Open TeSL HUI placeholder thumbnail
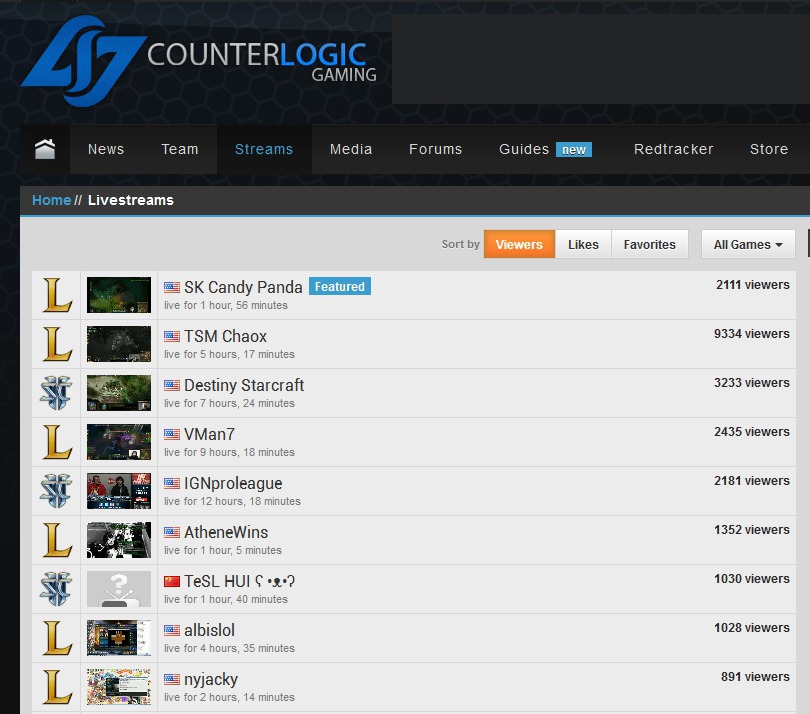This screenshot has height=714, width=810. coord(119,589)
